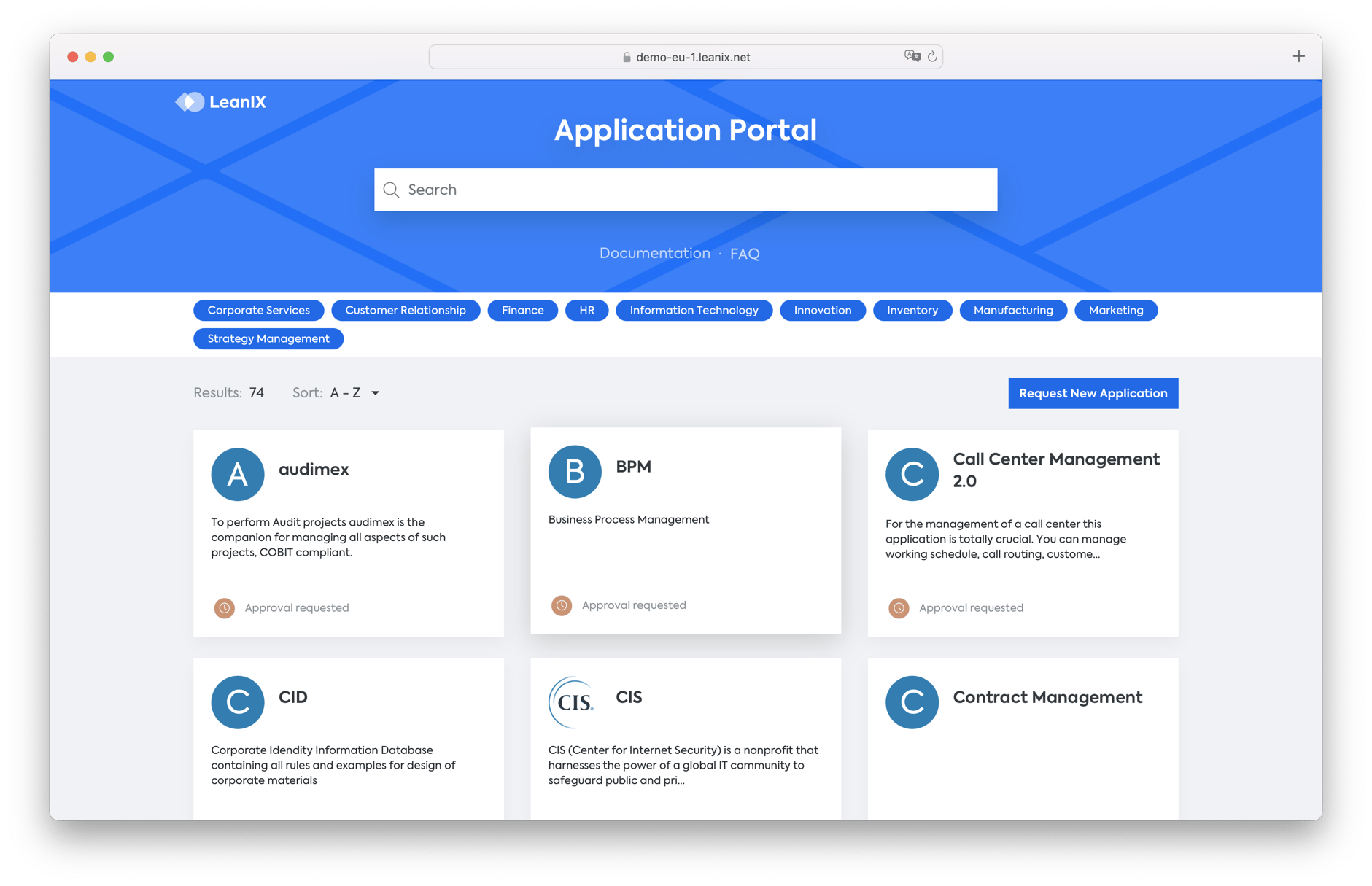Enable the Marketing category filter
The height and width of the screenshot is (886, 1372).
[1116, 310]
